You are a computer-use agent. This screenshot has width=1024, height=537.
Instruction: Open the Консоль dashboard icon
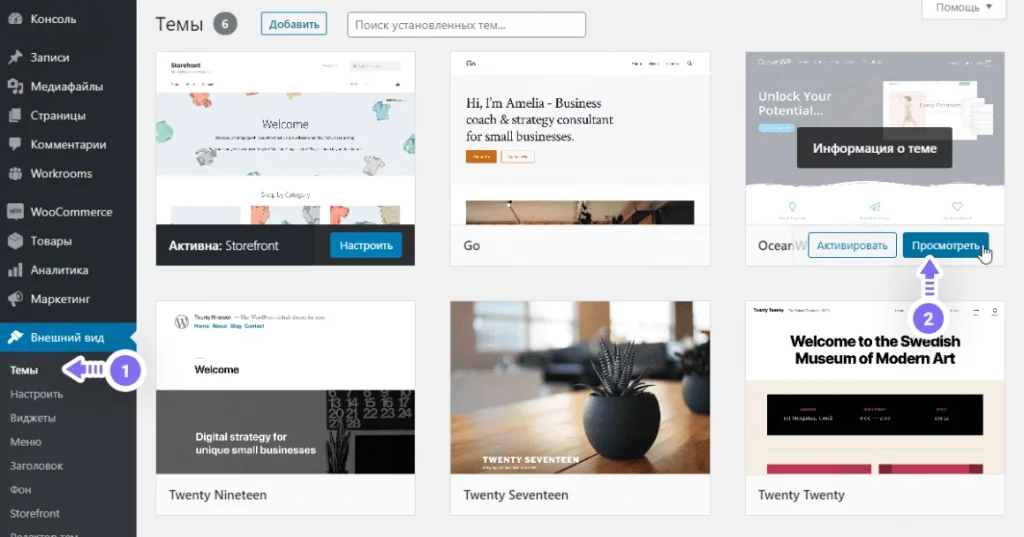pyautogui.click(x=15, y=19)
